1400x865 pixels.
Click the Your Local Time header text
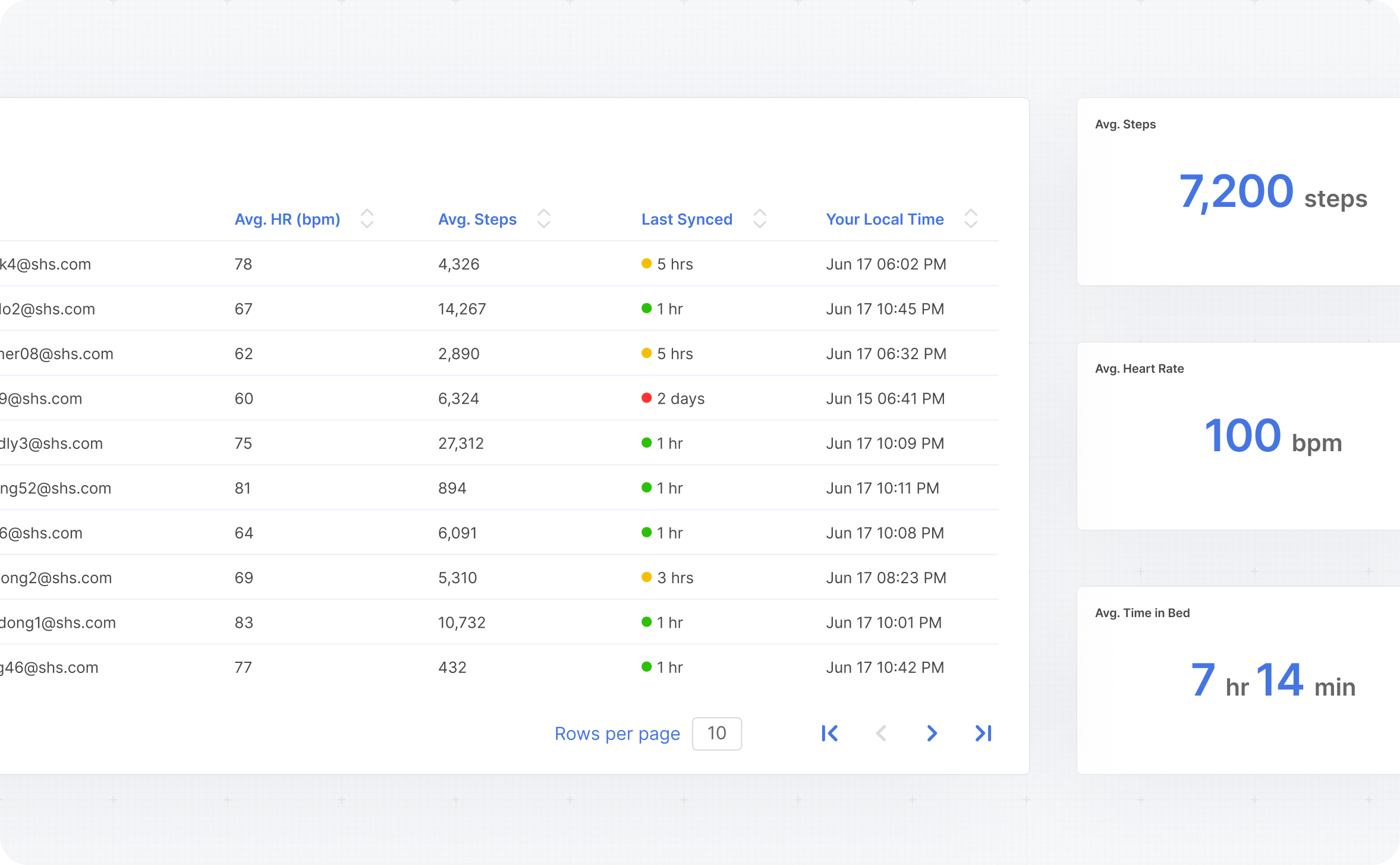coord(885,219)
